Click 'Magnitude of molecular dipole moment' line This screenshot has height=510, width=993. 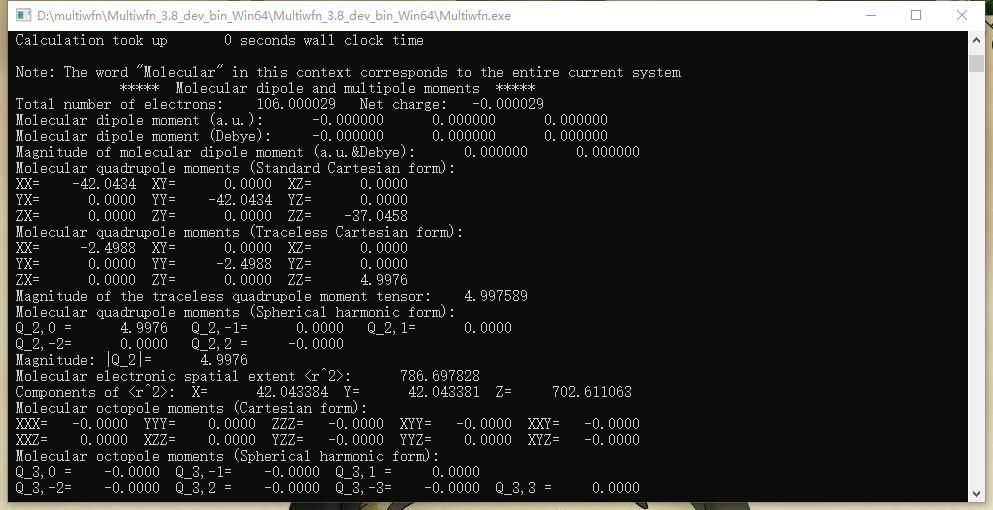point(327,152)
